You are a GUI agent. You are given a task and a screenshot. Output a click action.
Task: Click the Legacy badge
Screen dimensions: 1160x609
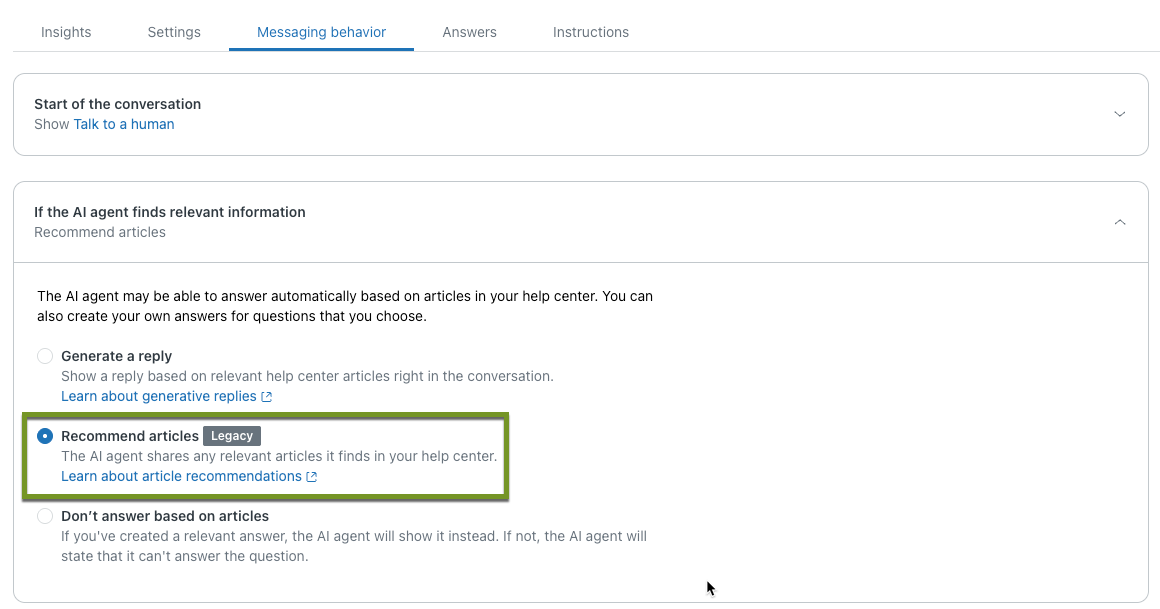click(x=232, y=436)
